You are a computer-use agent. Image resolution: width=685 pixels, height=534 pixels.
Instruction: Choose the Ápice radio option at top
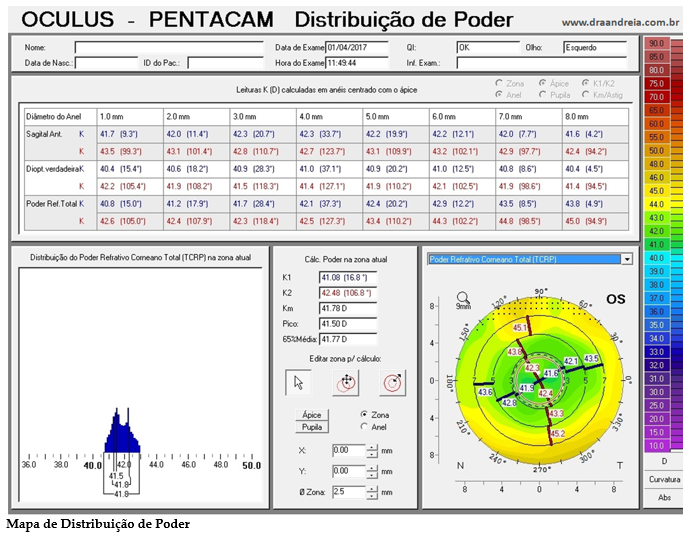coord(543,83)
